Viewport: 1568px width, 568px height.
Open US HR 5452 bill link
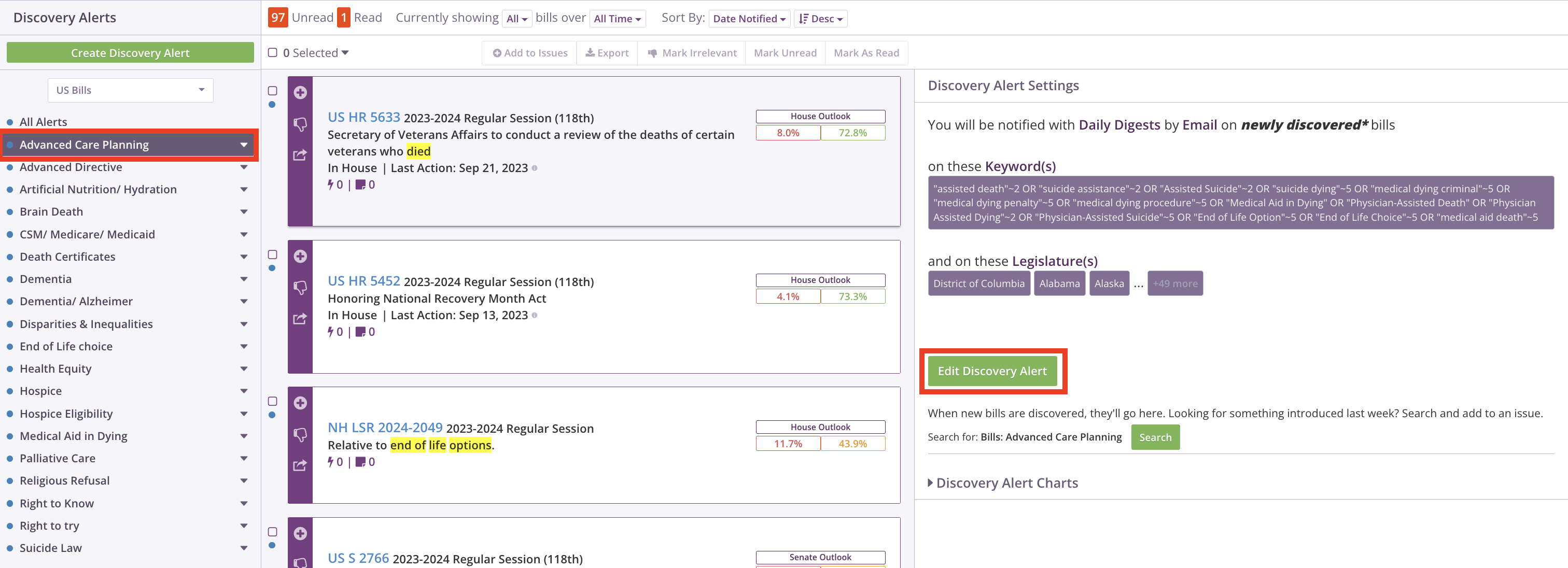[x=364, y=281]
